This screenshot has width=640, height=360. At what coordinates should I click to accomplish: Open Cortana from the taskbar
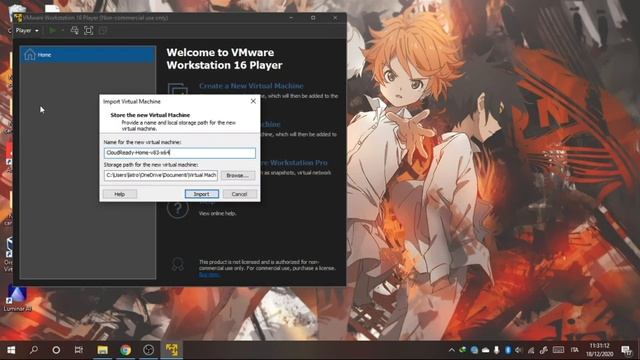point(56,350)
